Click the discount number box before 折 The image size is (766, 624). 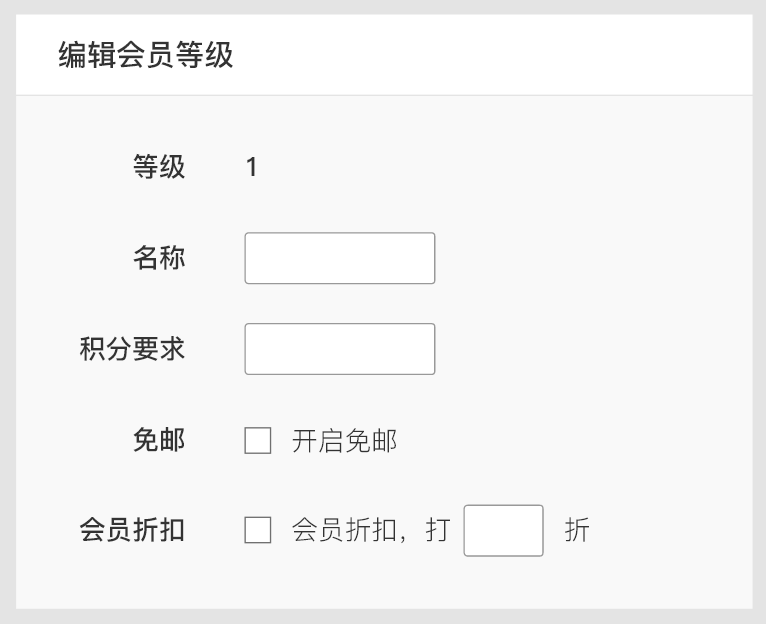click(503, 530)
